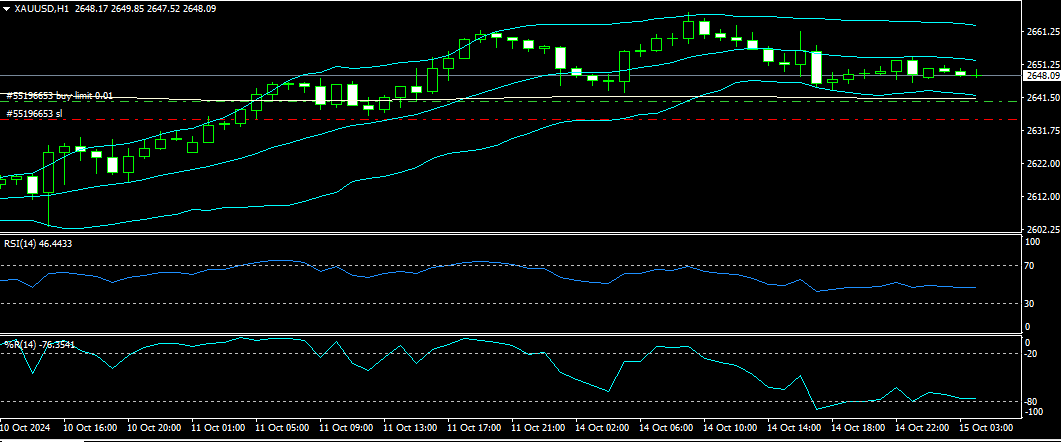Click the %R(14) indicator label
Screen dimensions: 1061x442
pos(39,345)
